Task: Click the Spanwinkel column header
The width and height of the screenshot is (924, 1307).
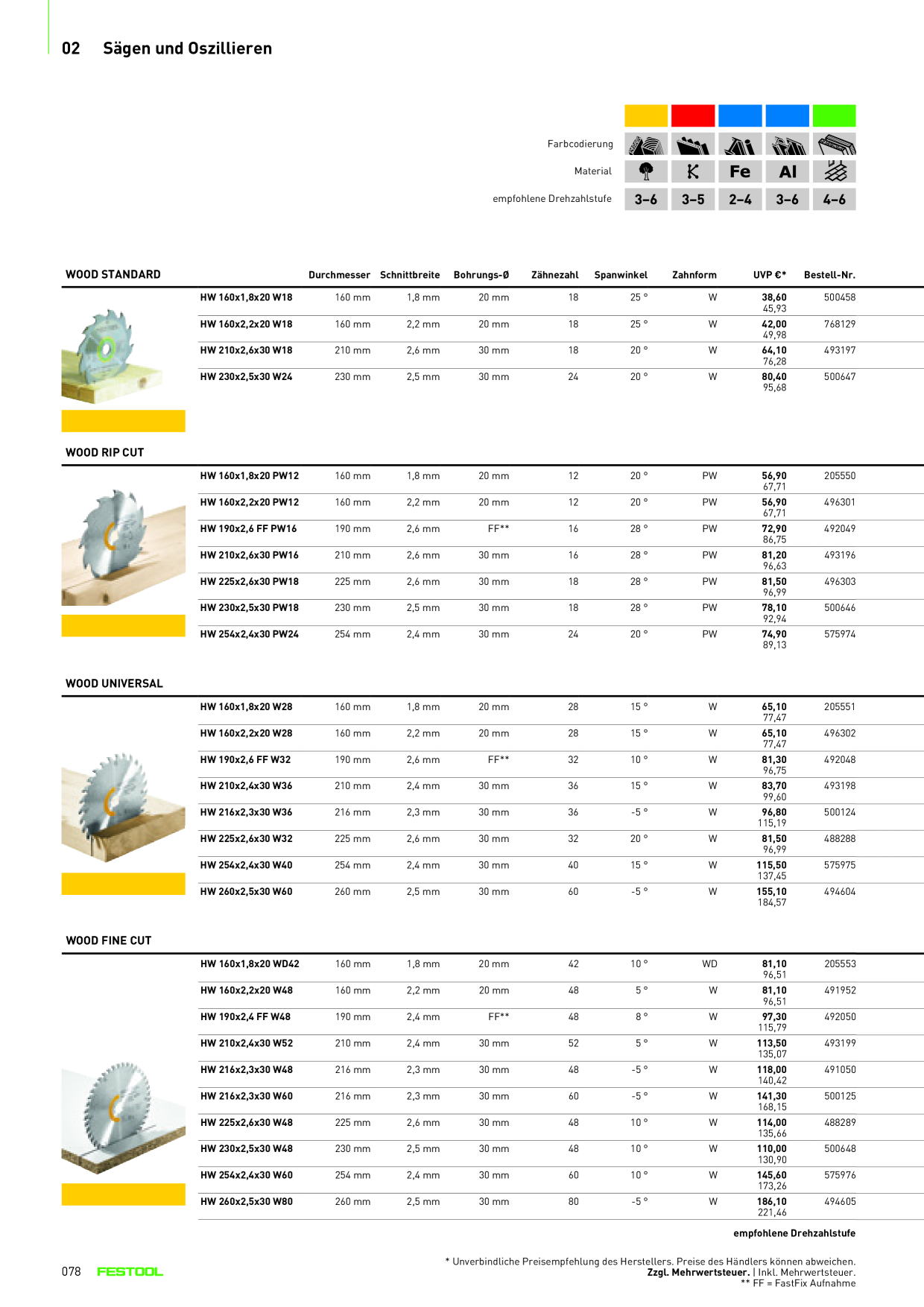Action: tap(621, 275)
